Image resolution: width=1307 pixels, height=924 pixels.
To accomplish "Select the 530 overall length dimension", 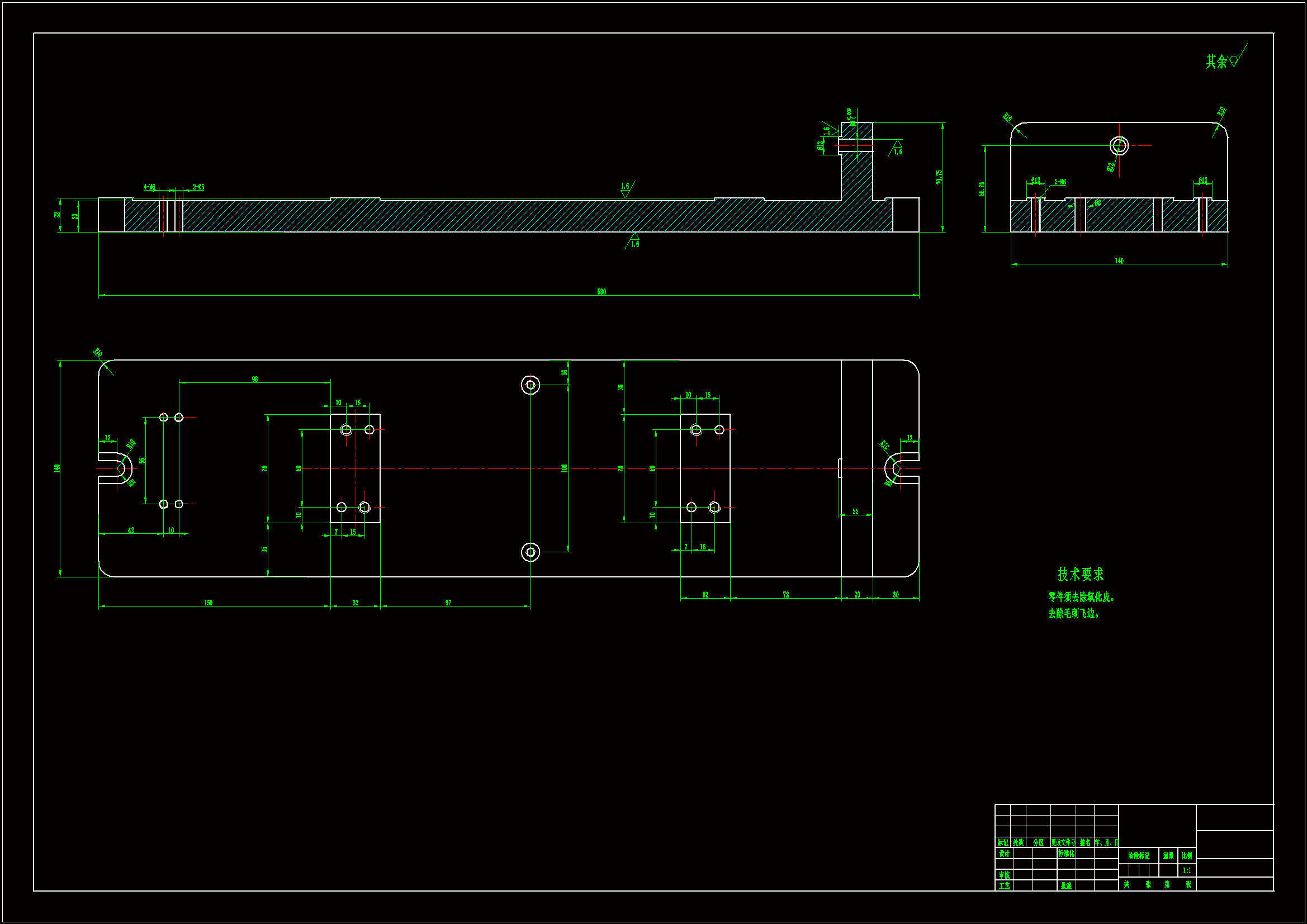I will (601, 291).
